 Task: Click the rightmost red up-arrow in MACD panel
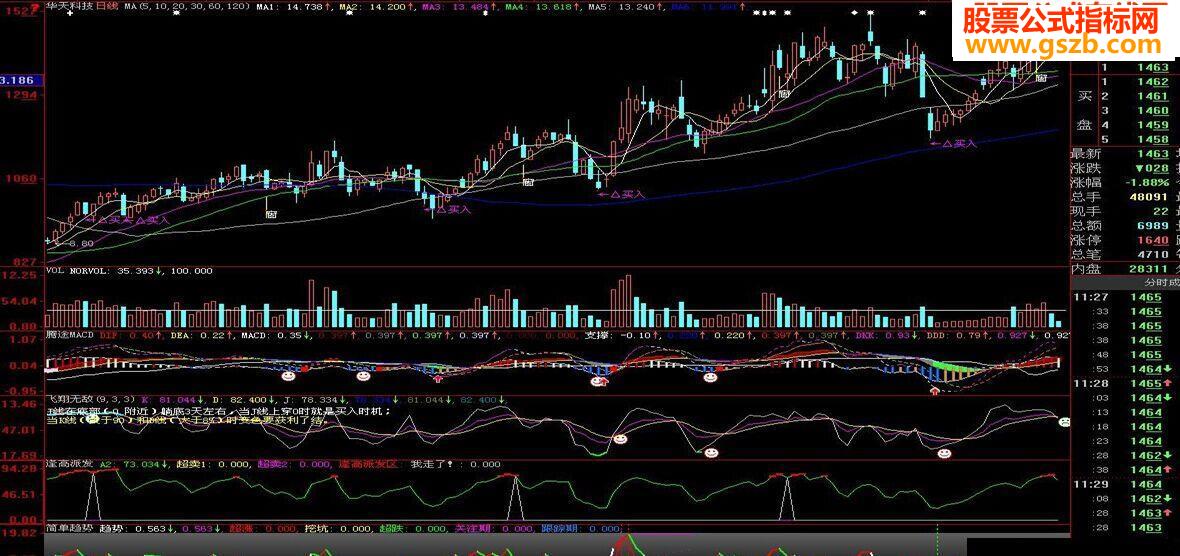(935, 390)
